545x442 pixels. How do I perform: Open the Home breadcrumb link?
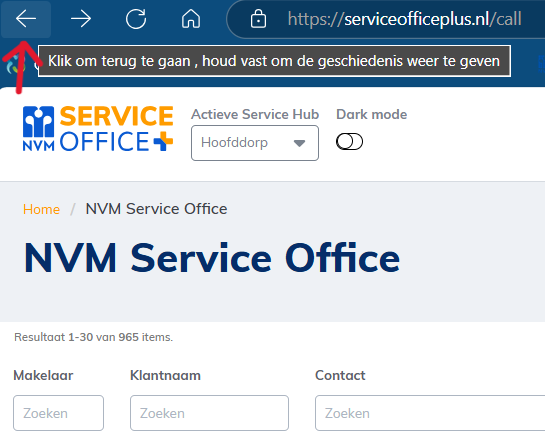click(x=41, y=210)
